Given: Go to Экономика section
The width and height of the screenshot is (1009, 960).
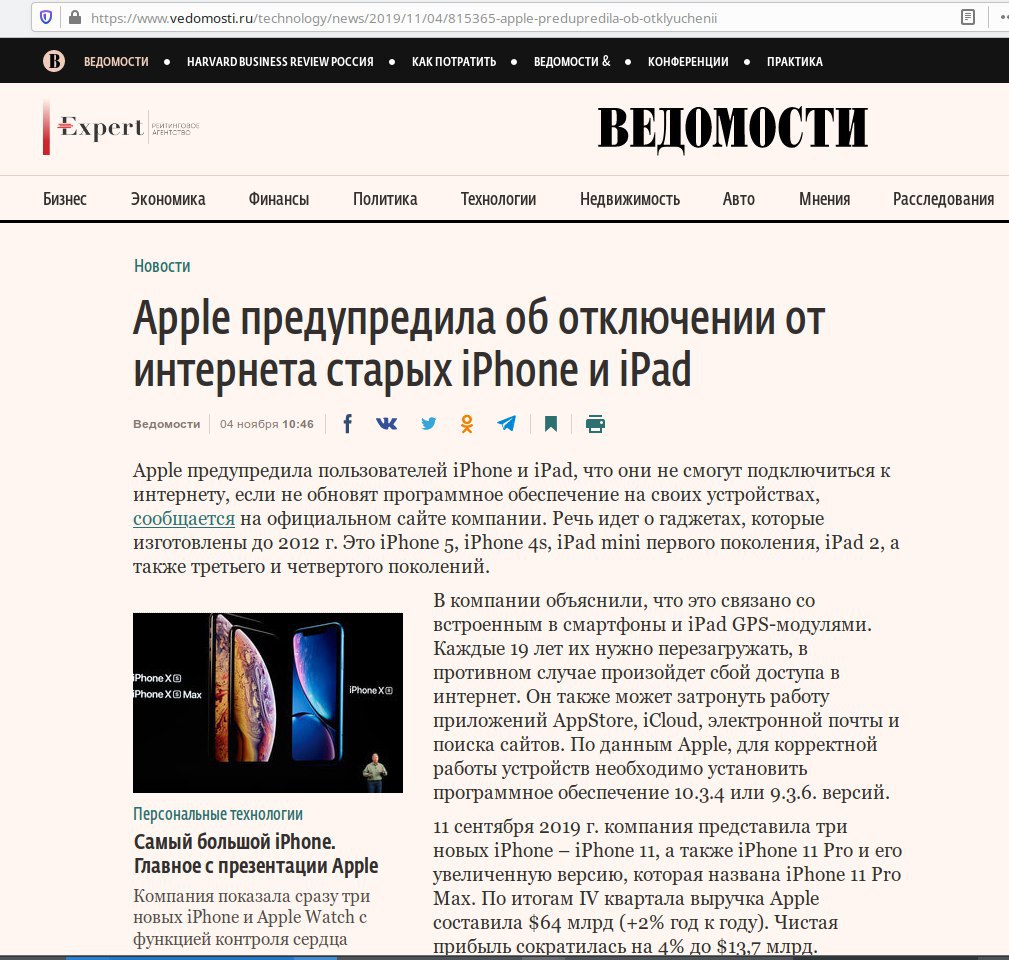Looking at the screenshot, I should click(168, 199).
